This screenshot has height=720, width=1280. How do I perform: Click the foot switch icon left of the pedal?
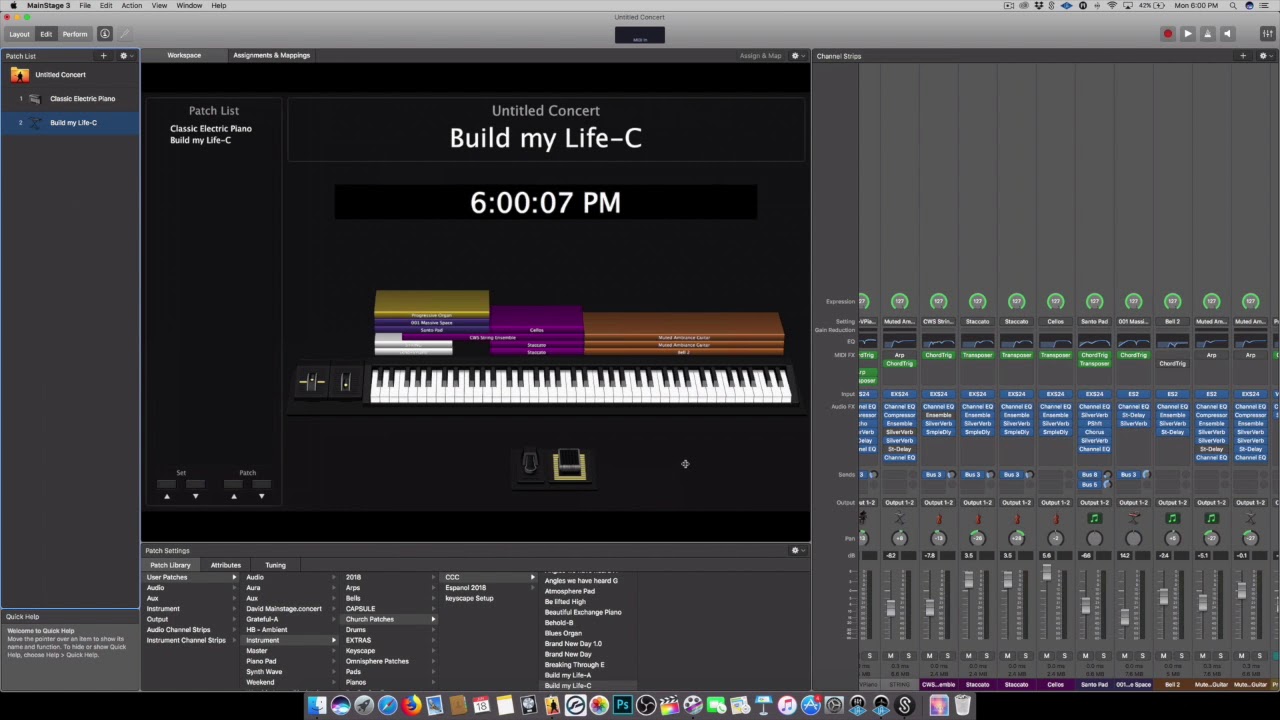(x=530, y=463)
